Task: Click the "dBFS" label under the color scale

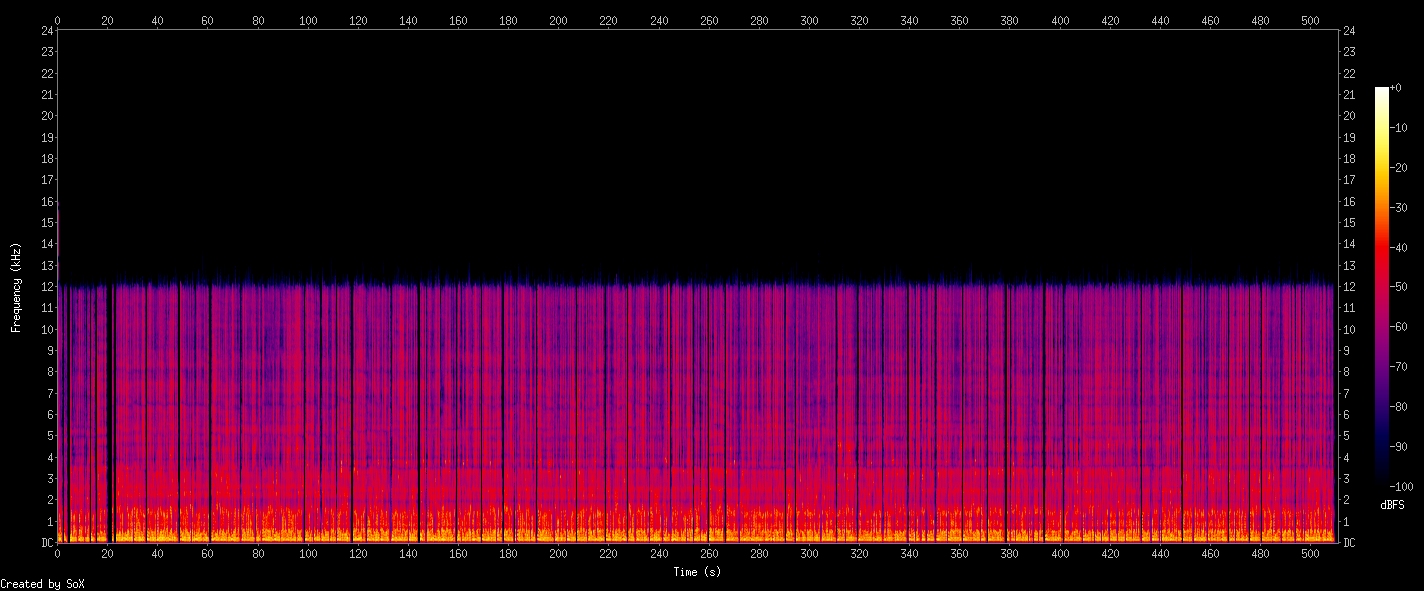Action: [x=1391, y=504]
